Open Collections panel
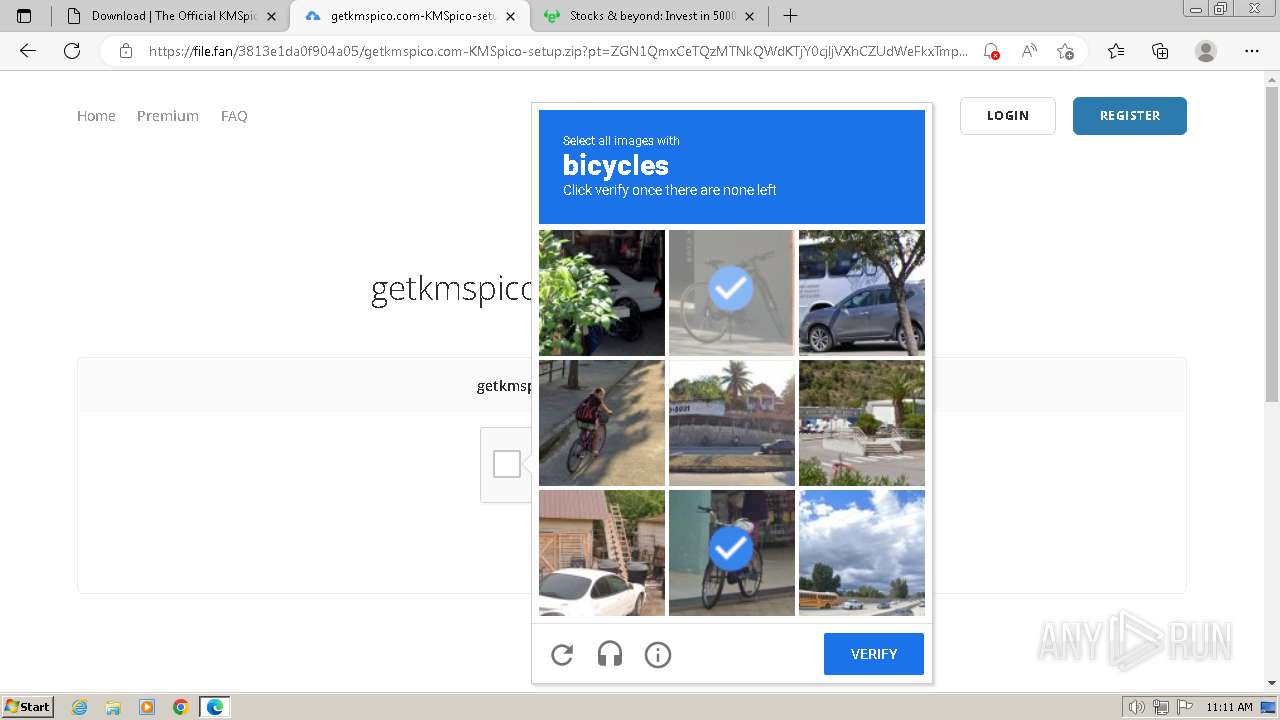This screenshot has width=1280, height=720. click(x=1160, y=51)
